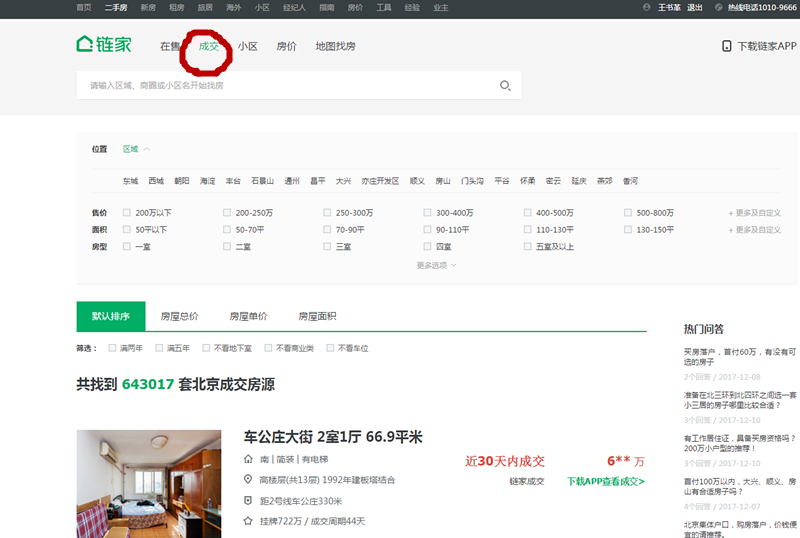Open 更多及自定义 in the 面积 row
800x538 pixels.
(x=755, y=230)
